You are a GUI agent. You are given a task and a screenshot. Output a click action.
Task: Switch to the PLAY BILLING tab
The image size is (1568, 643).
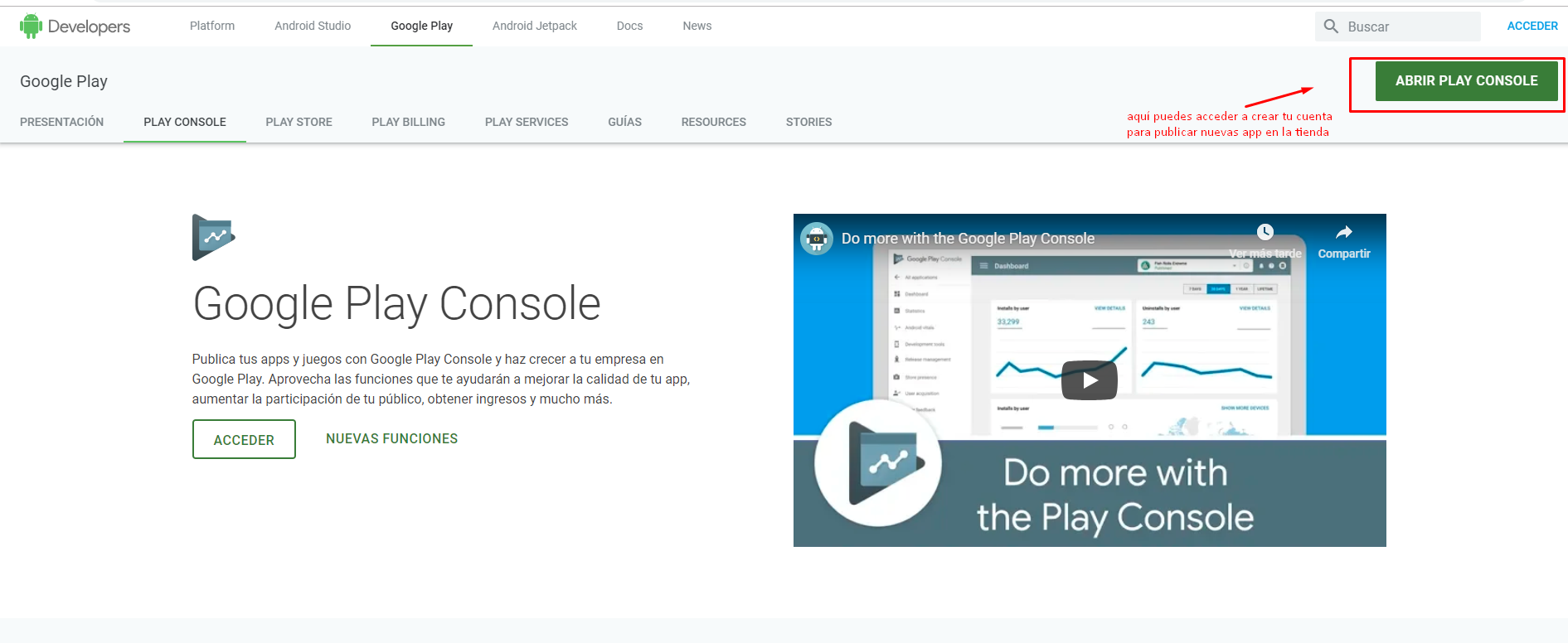(x=408, y=122)
